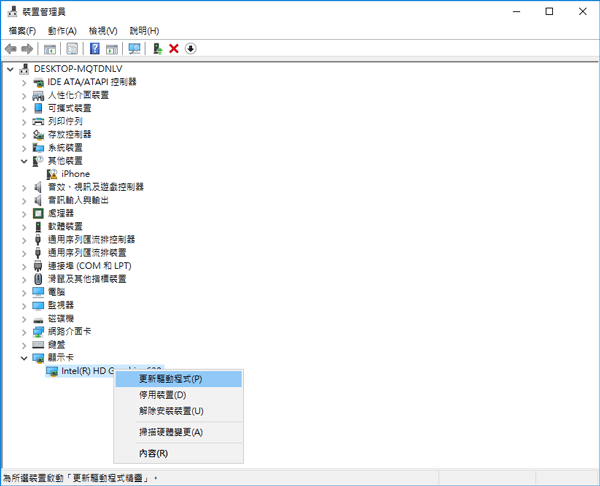Click the 列印佇列 printer icon
Viewport: 600px width, 486px height.
click(x=38, y=122)
